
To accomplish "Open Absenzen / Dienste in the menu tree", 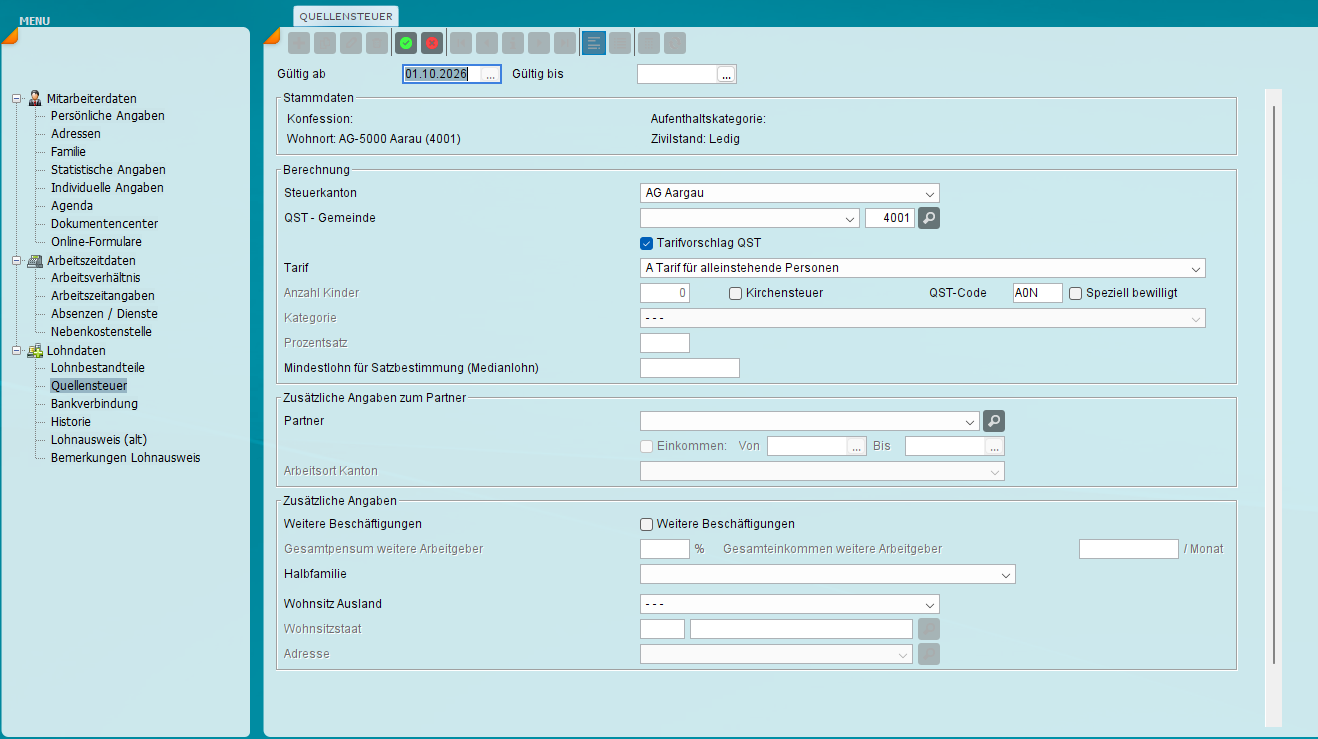I will coord(105,314).
